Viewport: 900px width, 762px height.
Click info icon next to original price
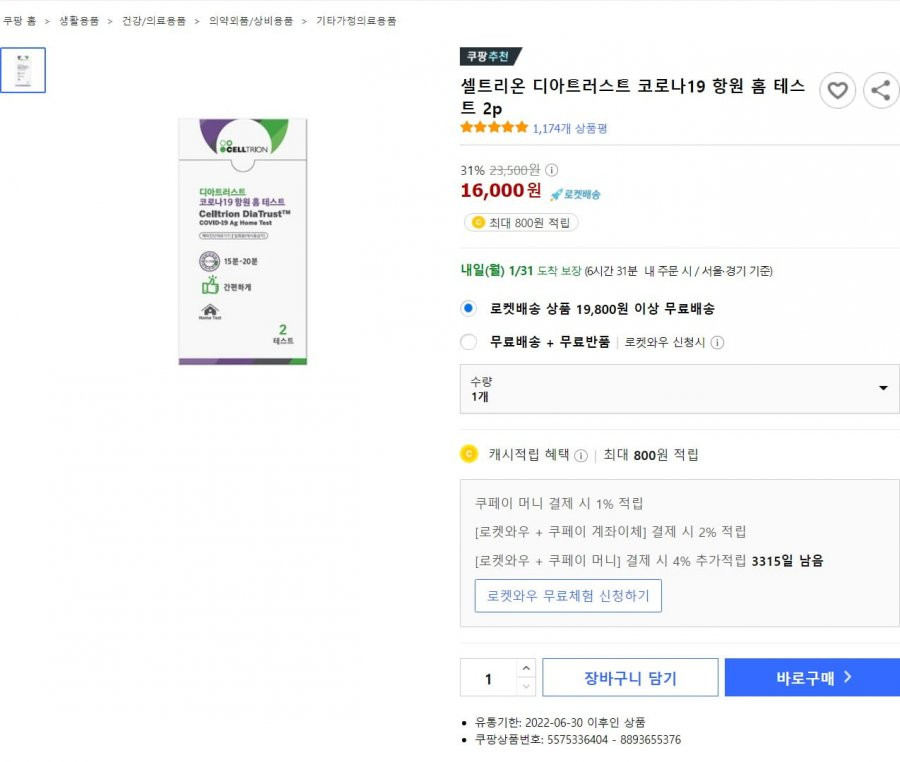(551, 170)
